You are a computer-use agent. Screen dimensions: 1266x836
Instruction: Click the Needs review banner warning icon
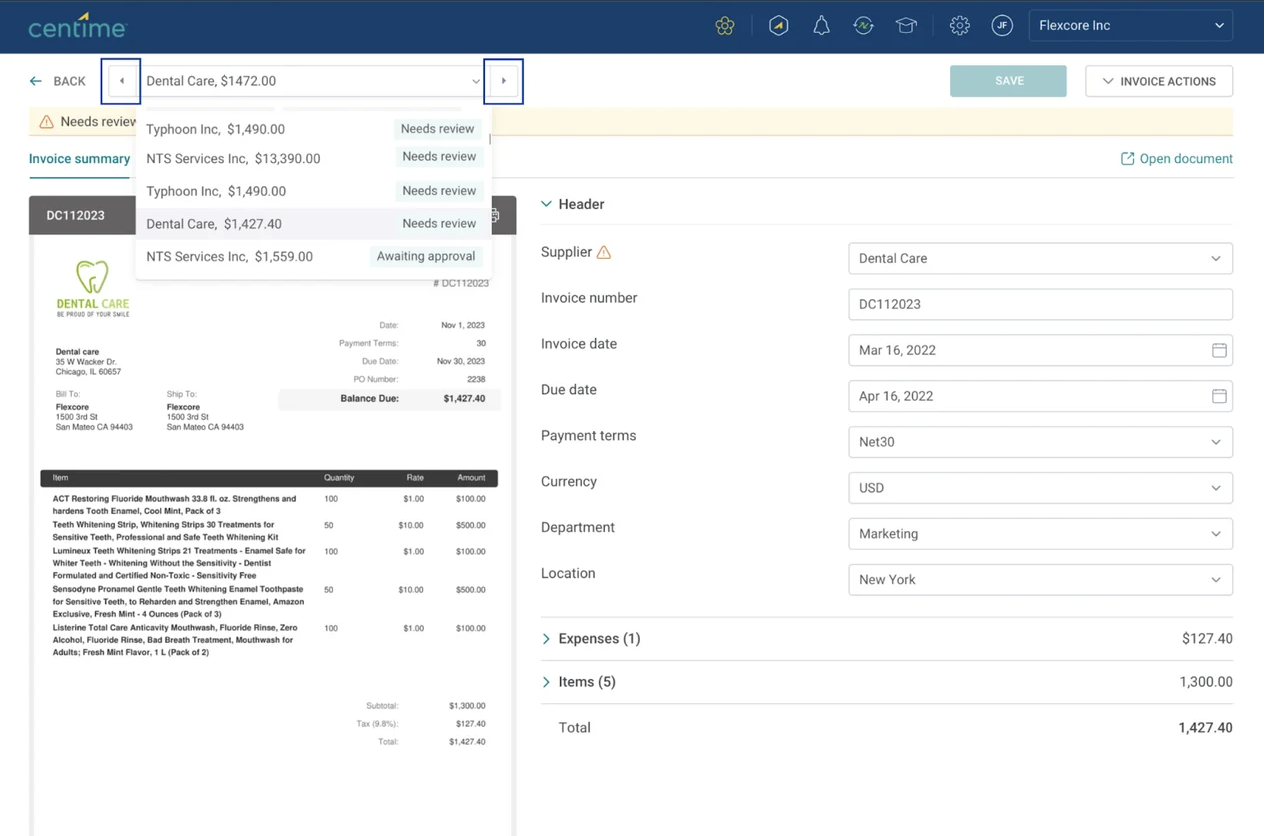46,122
